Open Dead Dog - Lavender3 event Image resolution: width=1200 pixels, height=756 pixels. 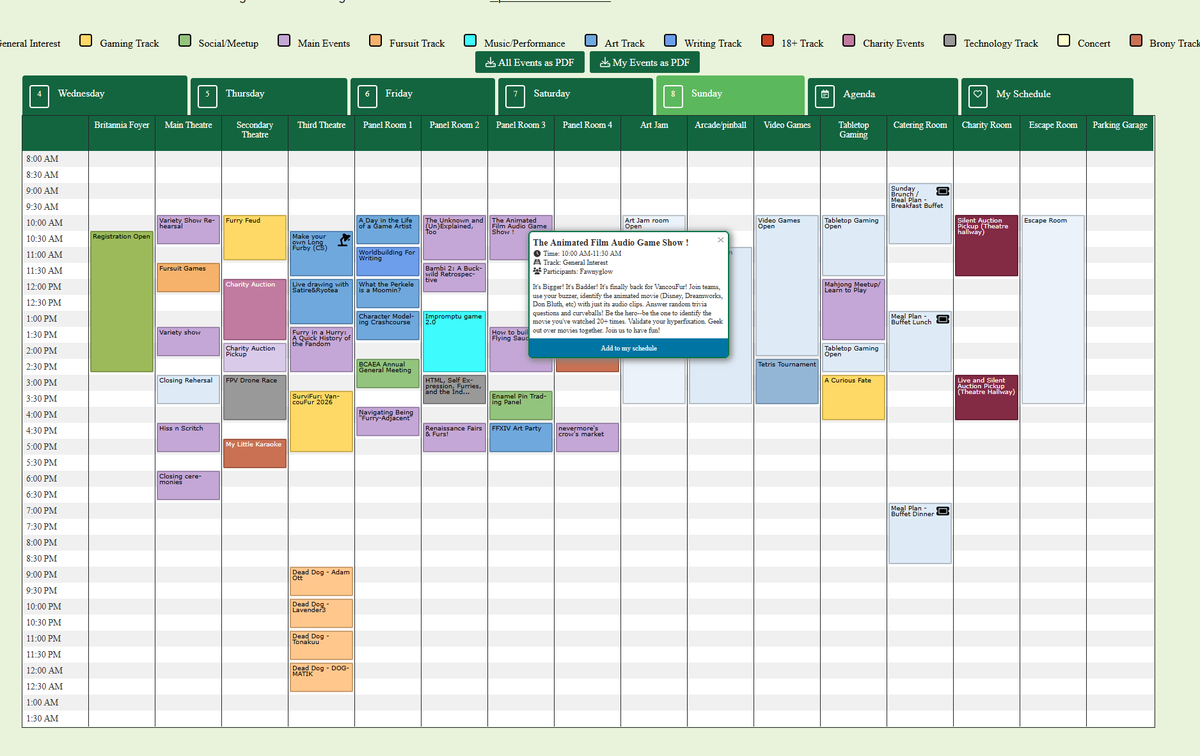(x=321, y=613)
